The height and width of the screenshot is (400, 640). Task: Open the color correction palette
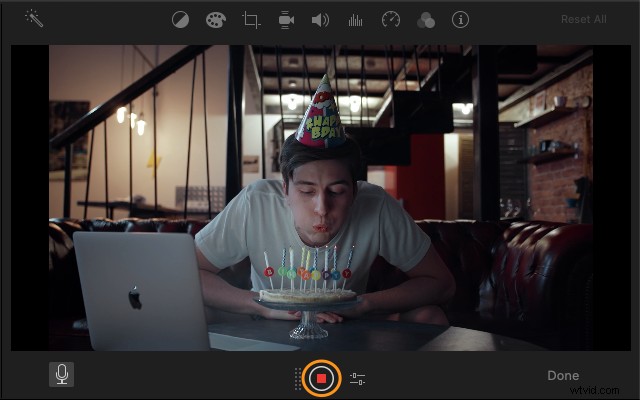coord(216,20)
